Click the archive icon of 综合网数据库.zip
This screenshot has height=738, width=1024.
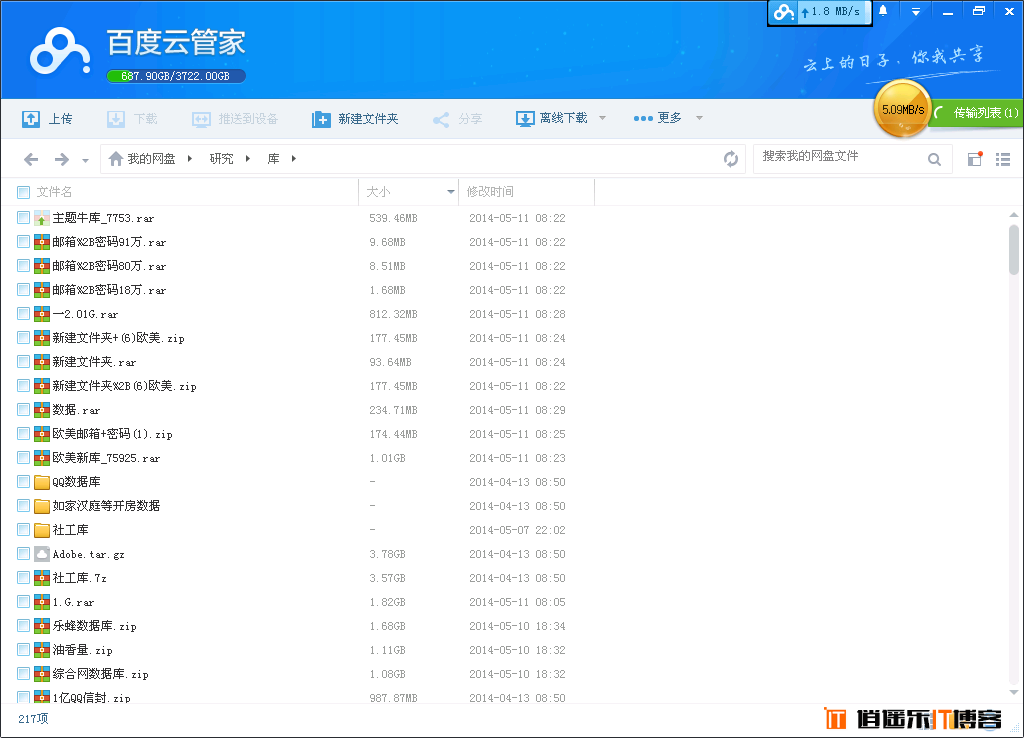(42, 674)
